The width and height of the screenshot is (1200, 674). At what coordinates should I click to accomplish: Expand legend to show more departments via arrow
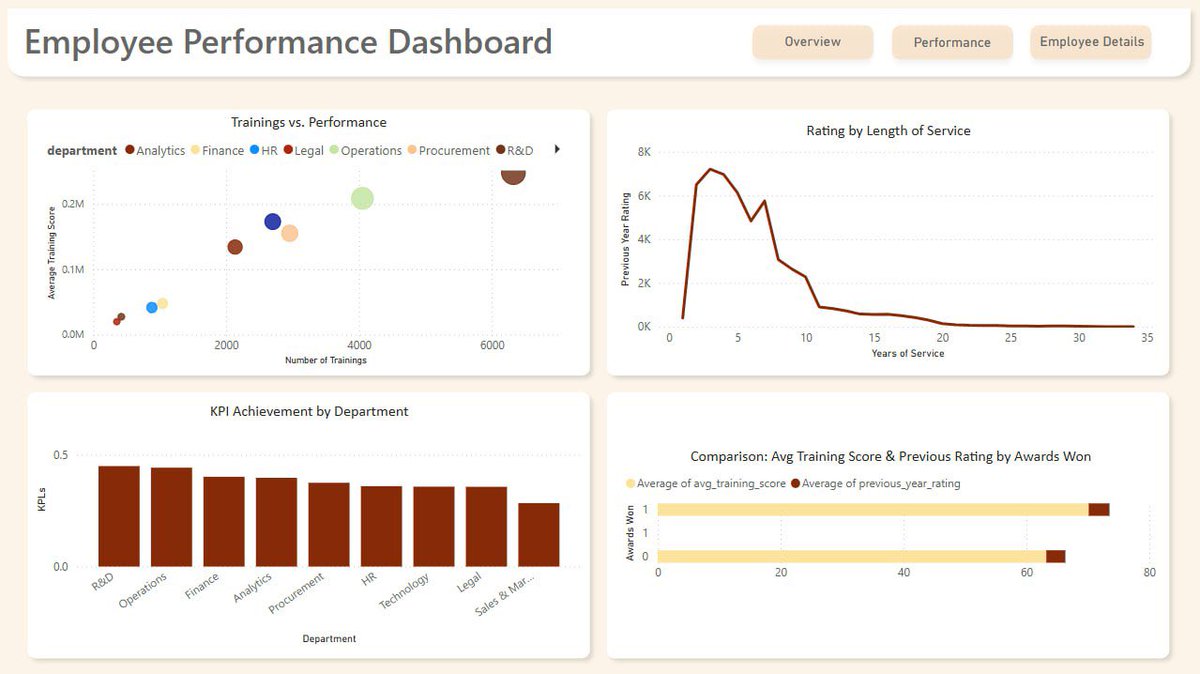pyautogui.click(x=556, y=150)
